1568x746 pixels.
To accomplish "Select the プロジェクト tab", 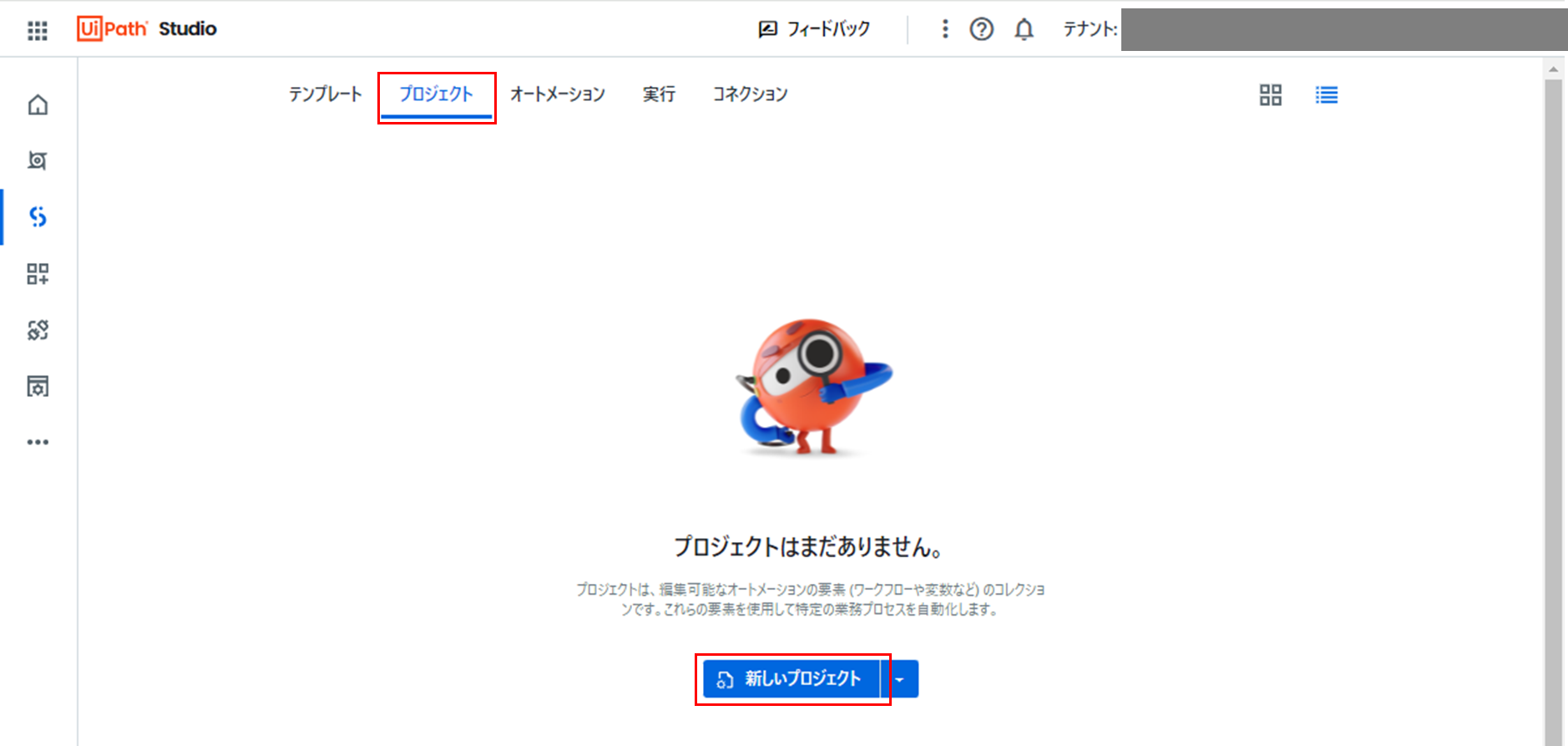I will (436, 94).
